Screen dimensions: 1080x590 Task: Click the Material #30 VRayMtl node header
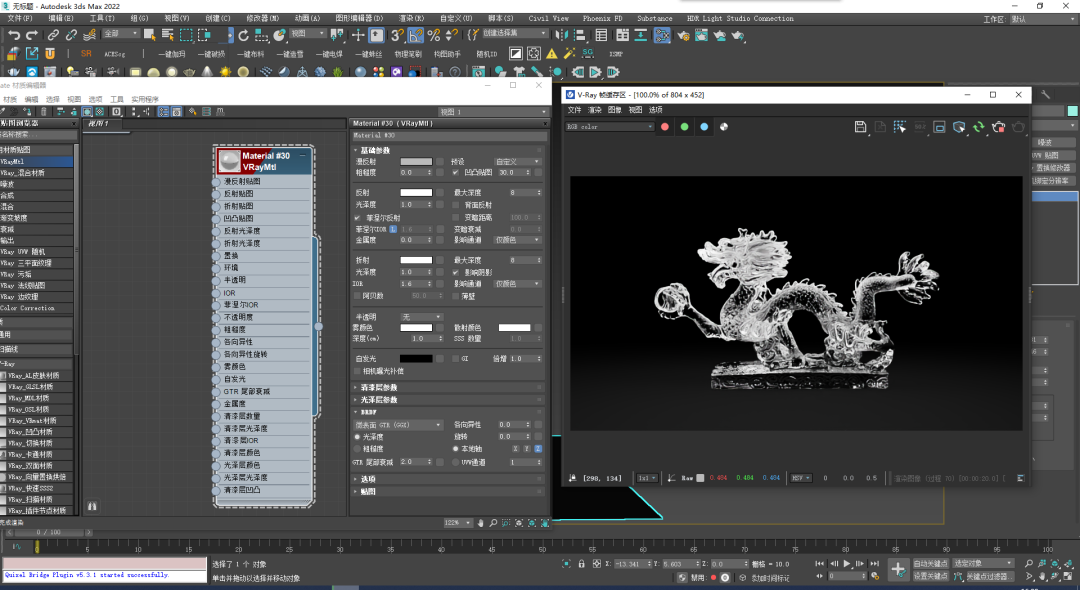click(x=264, y=161)
